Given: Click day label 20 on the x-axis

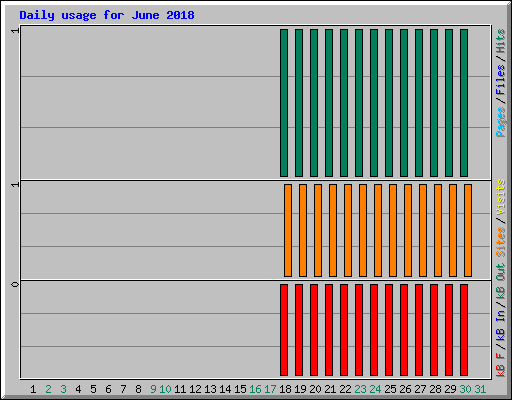Looking at the screenshot, I should (x=315, y=389).
